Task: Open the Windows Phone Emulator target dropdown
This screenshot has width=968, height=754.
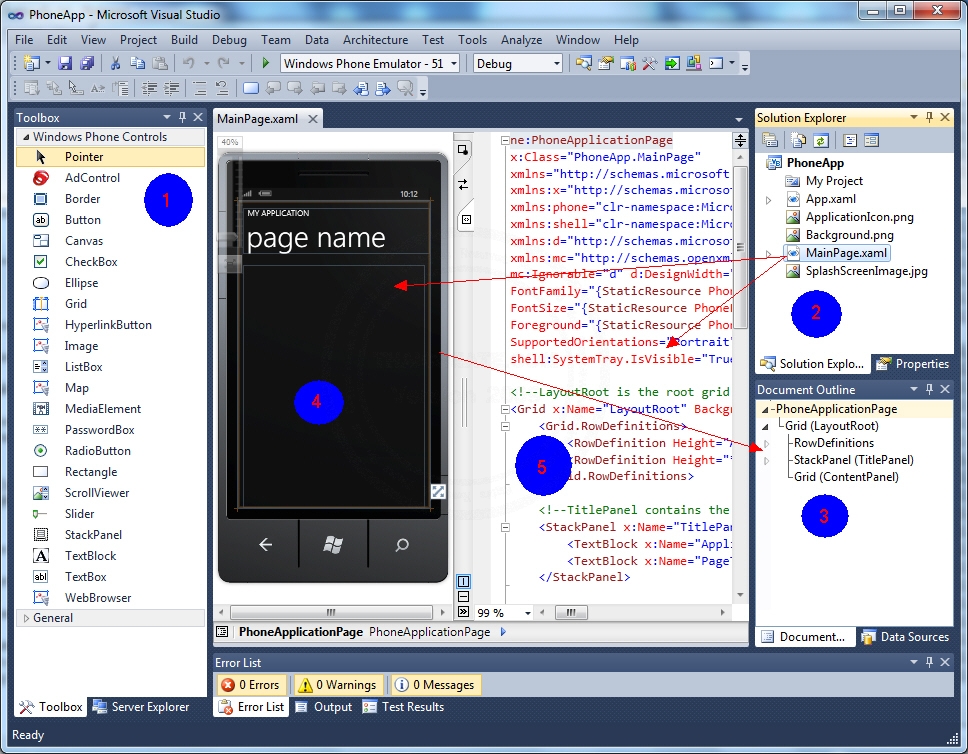Action: tap(454, 63)
